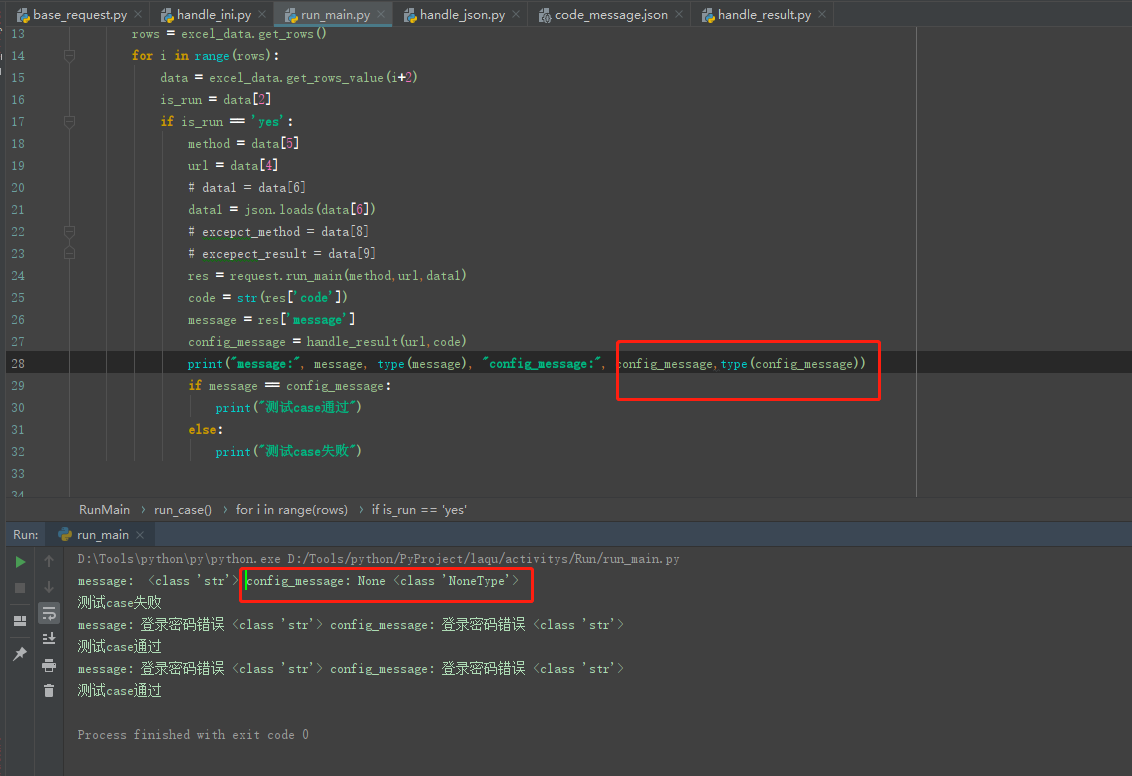Click 'config_message: None' console output
This screenshot has width=1132, height=776.
pos(315,581)
